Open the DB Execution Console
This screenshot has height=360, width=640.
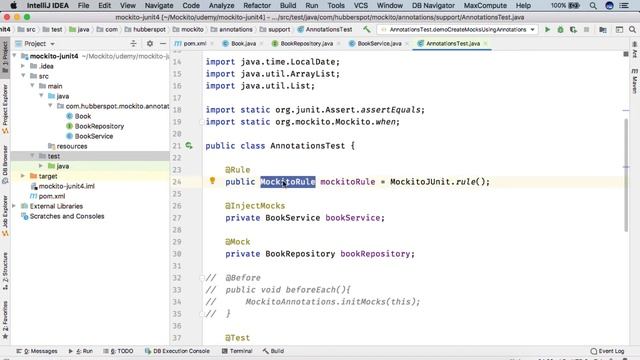pyautogui.click(x=177, y=351)
